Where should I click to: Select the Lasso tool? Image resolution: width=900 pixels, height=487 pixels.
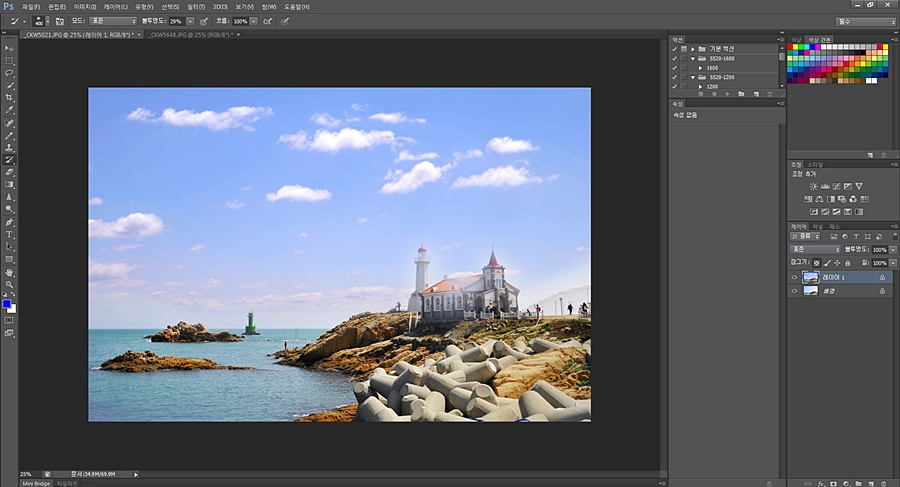click(10, 73)
